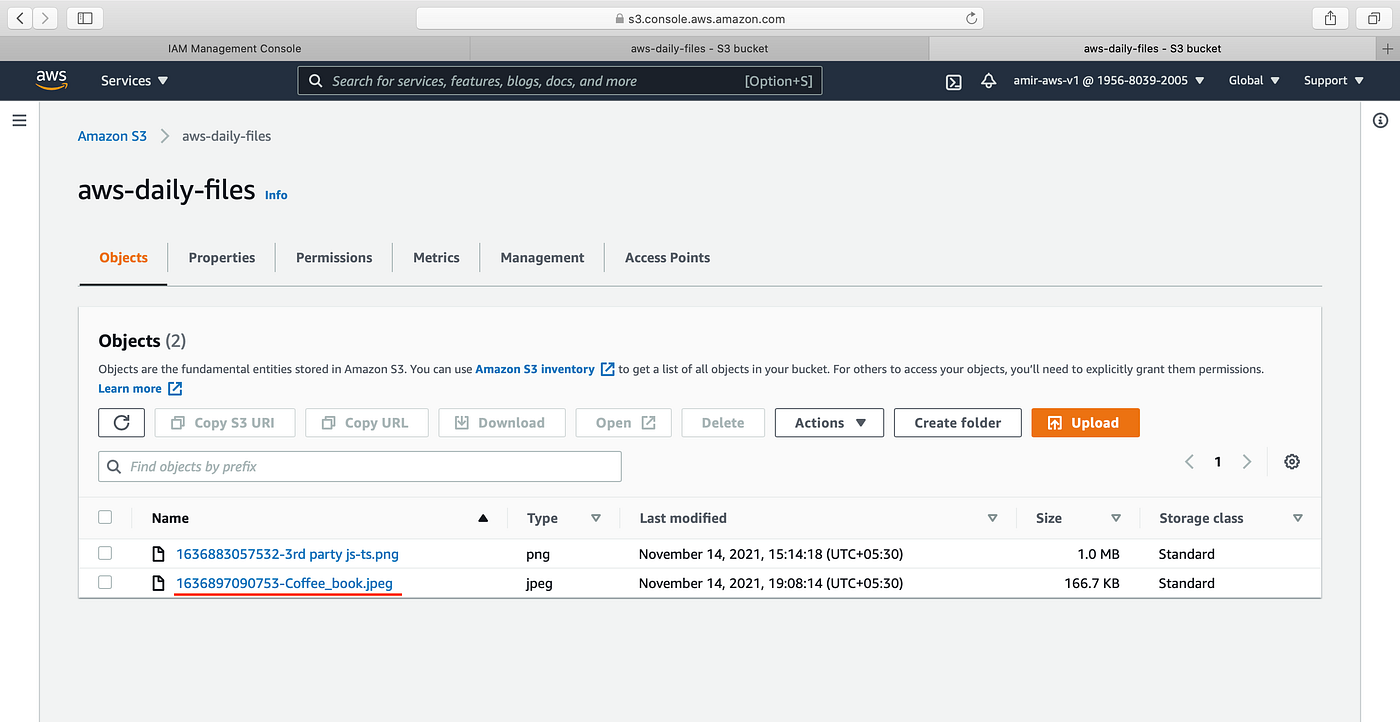The image size is (1400, 722).
Task: Click external link icon after Amazon S3 inventory
Action: pyautogui.click(x=607, y=369)
